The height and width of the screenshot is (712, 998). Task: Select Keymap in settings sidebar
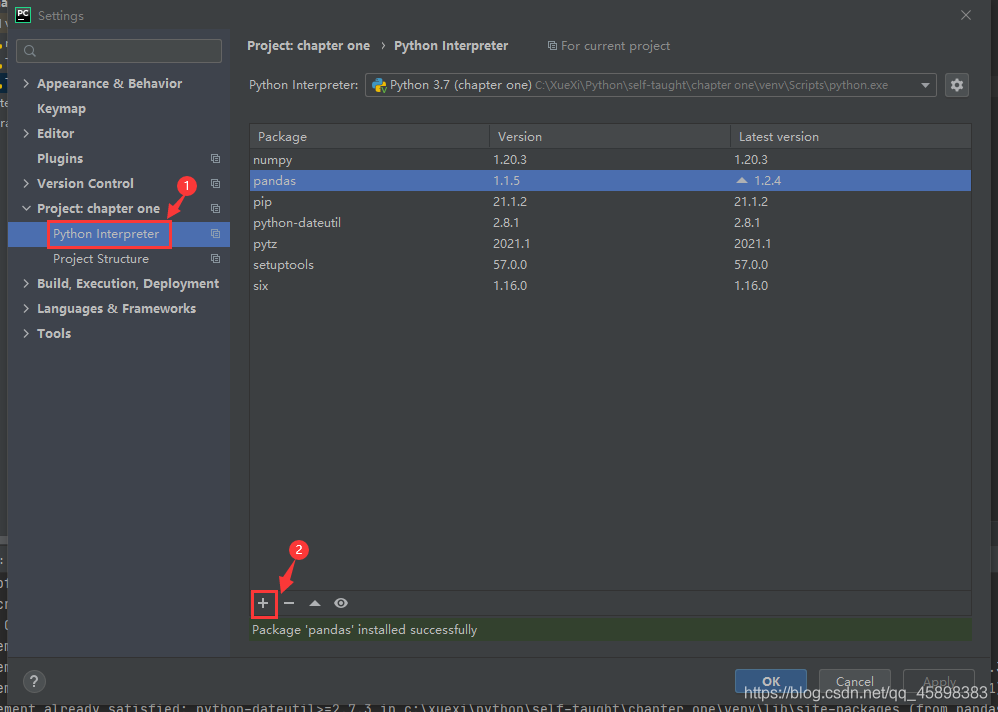point(61,109)
